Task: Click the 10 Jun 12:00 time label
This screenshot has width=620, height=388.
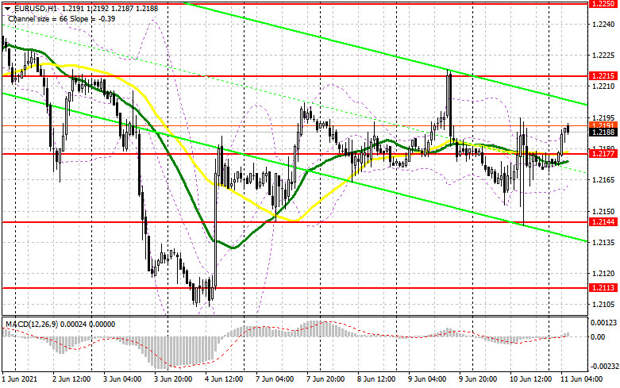Action: (x=530, y=379)
